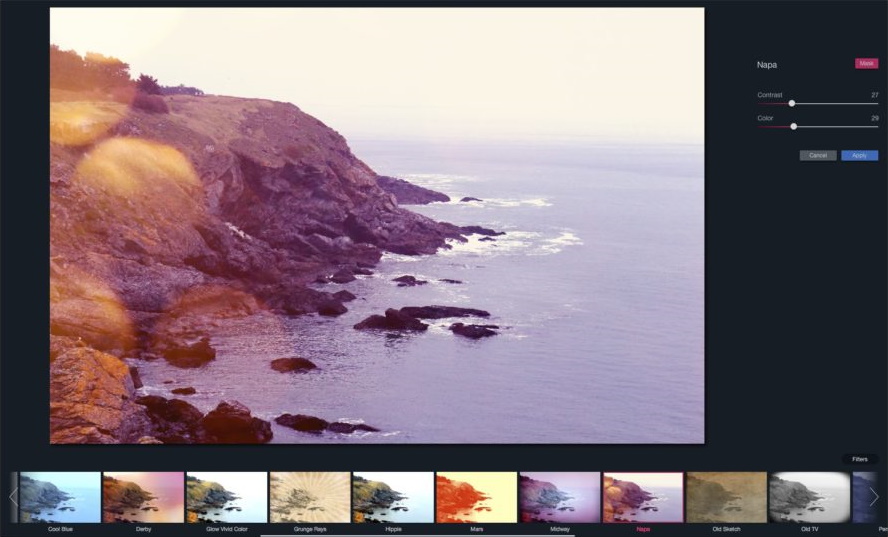This screenshot has height=537, width=888.
Task: Pick the Old Sketch filter thumbnail
Action: pos(726,497)
